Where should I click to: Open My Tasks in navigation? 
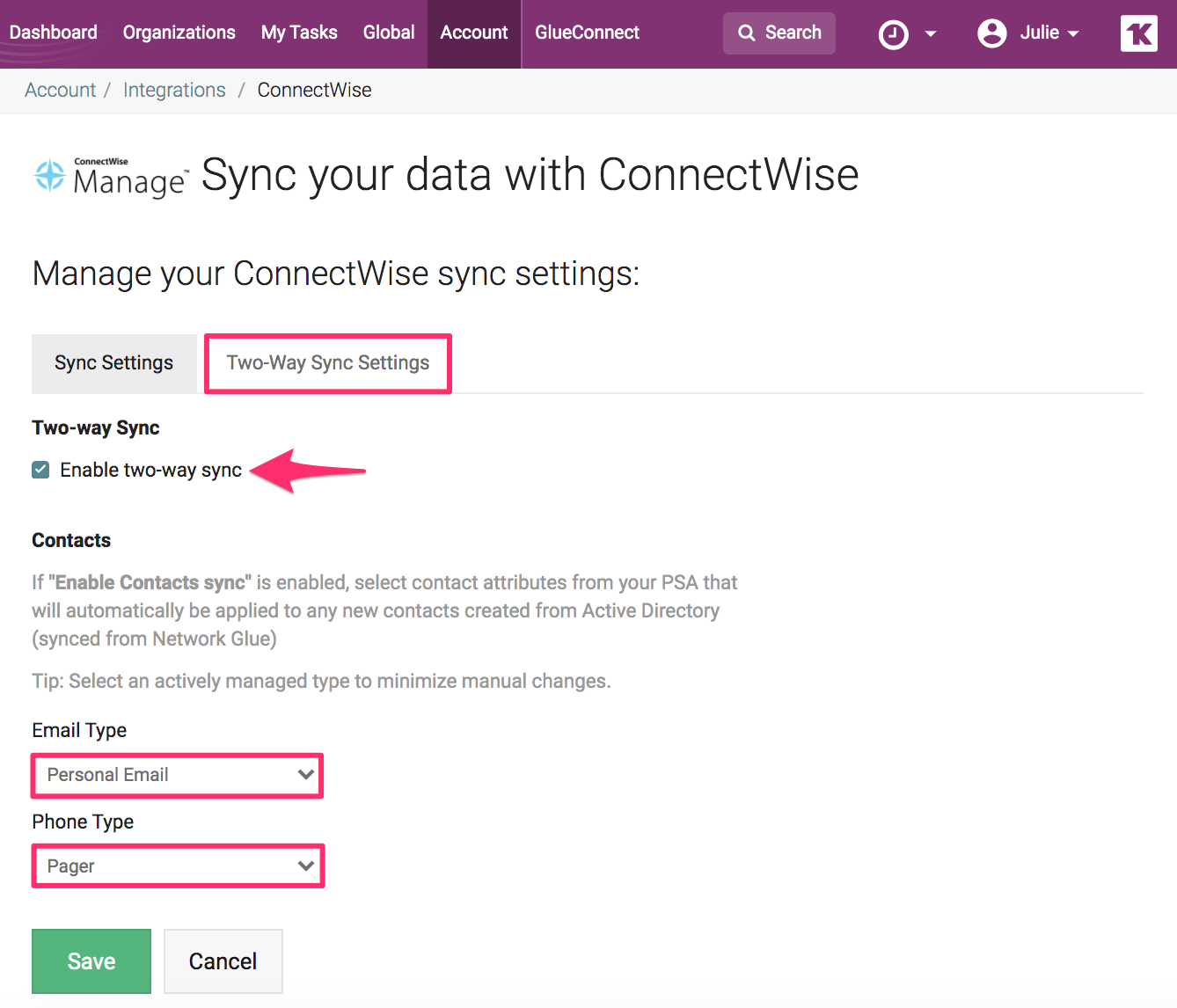pyautogui.click(x=299, y=33)
